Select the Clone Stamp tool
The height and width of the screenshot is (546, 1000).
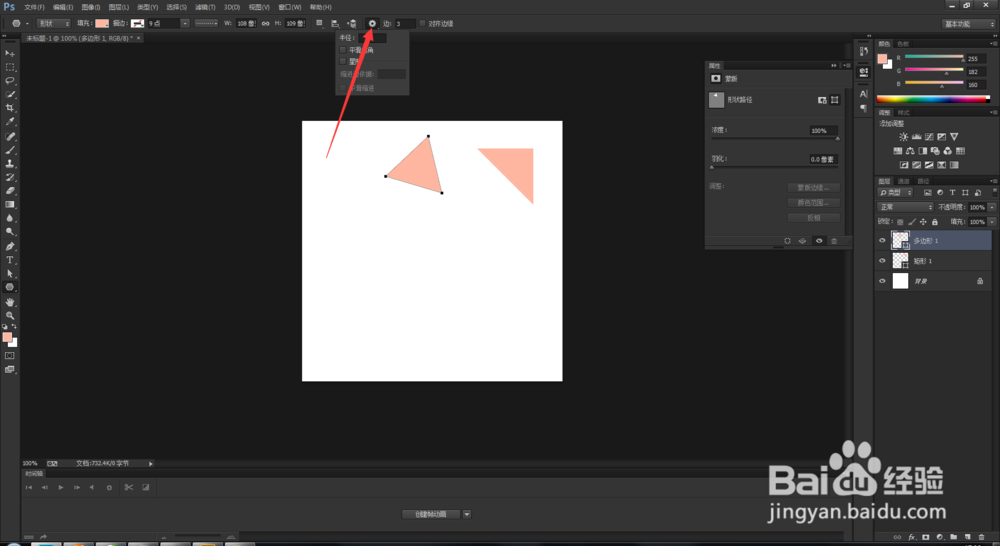coord(10,164)
